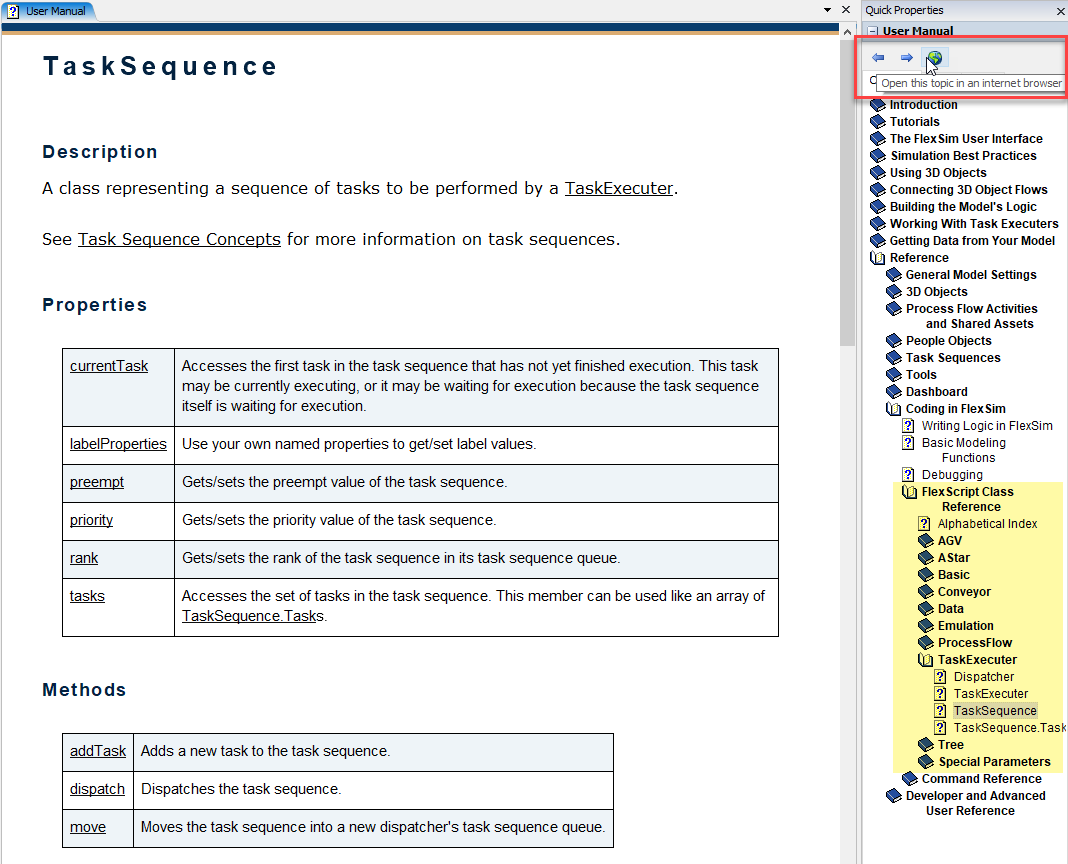Click the book icon next to Tutorials
The height and width of the screenshot is (864, 1068).
[x=878, y=122]
